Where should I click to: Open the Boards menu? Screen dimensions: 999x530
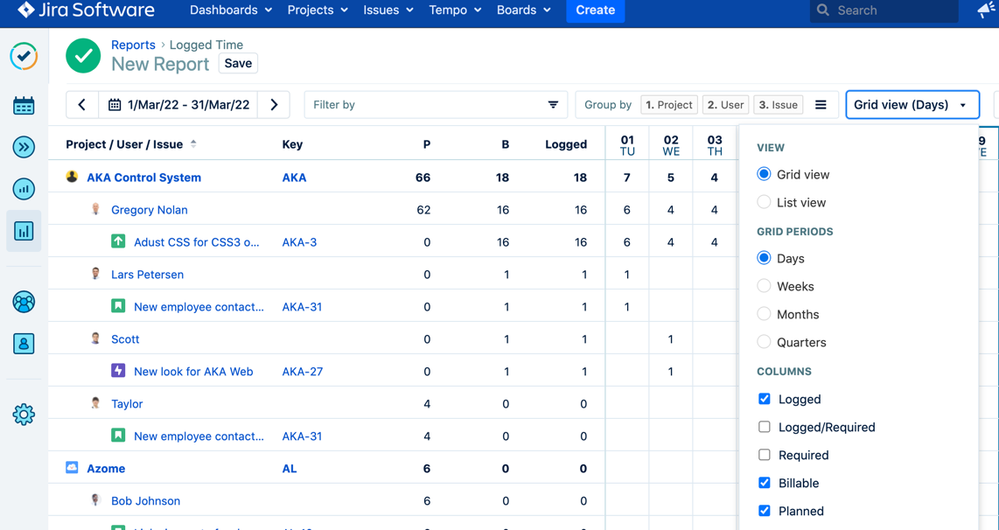click(x=524, y=10)
